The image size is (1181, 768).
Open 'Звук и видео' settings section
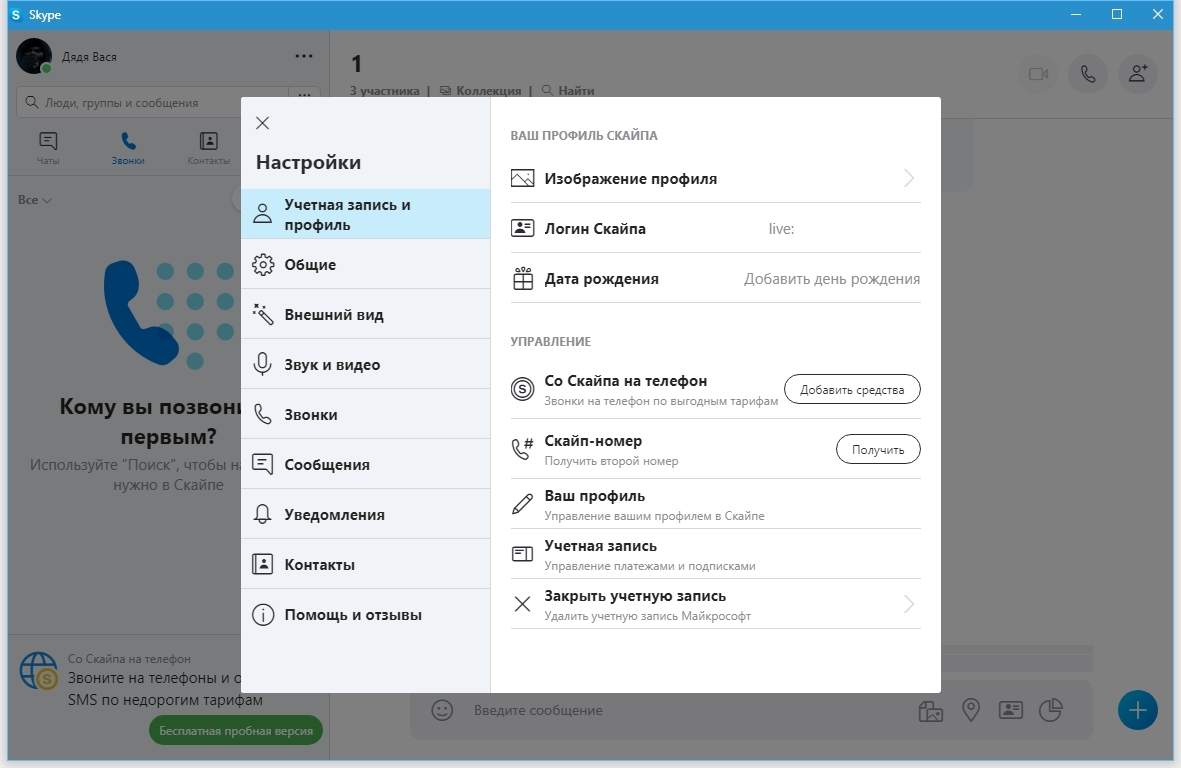pos(365,364)
